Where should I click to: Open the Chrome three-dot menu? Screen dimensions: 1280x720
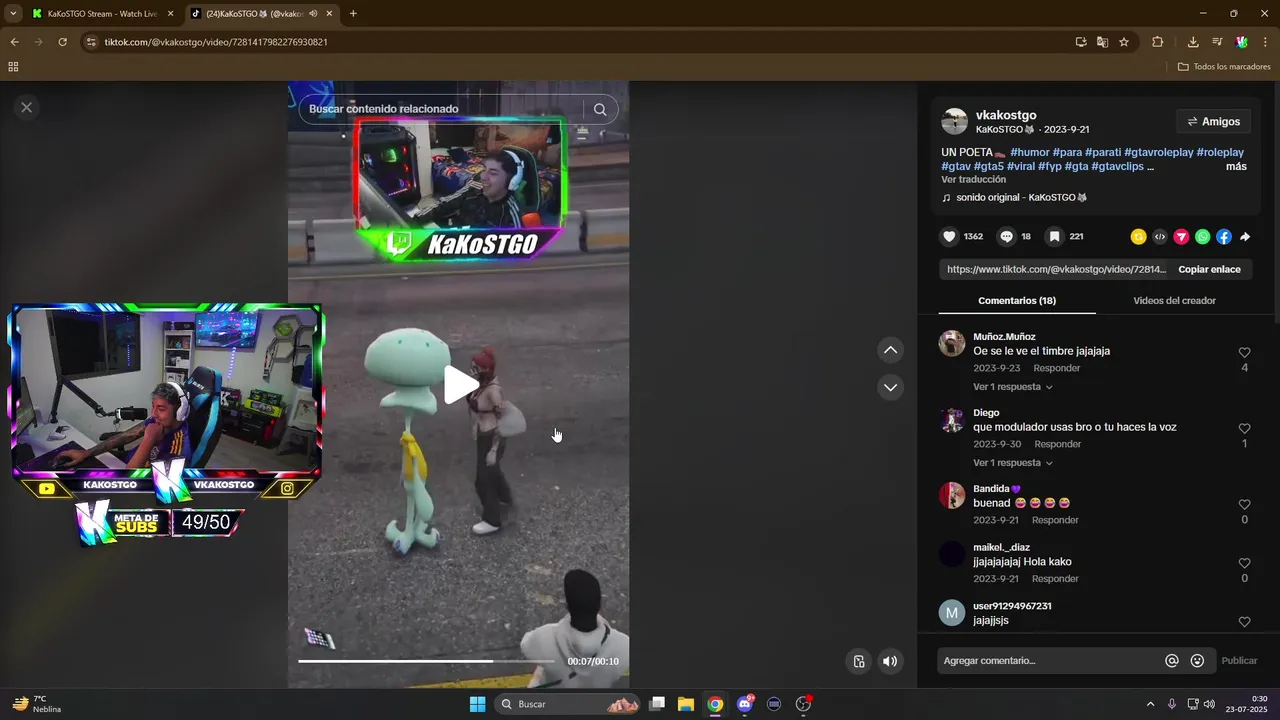click(1265, 42)
